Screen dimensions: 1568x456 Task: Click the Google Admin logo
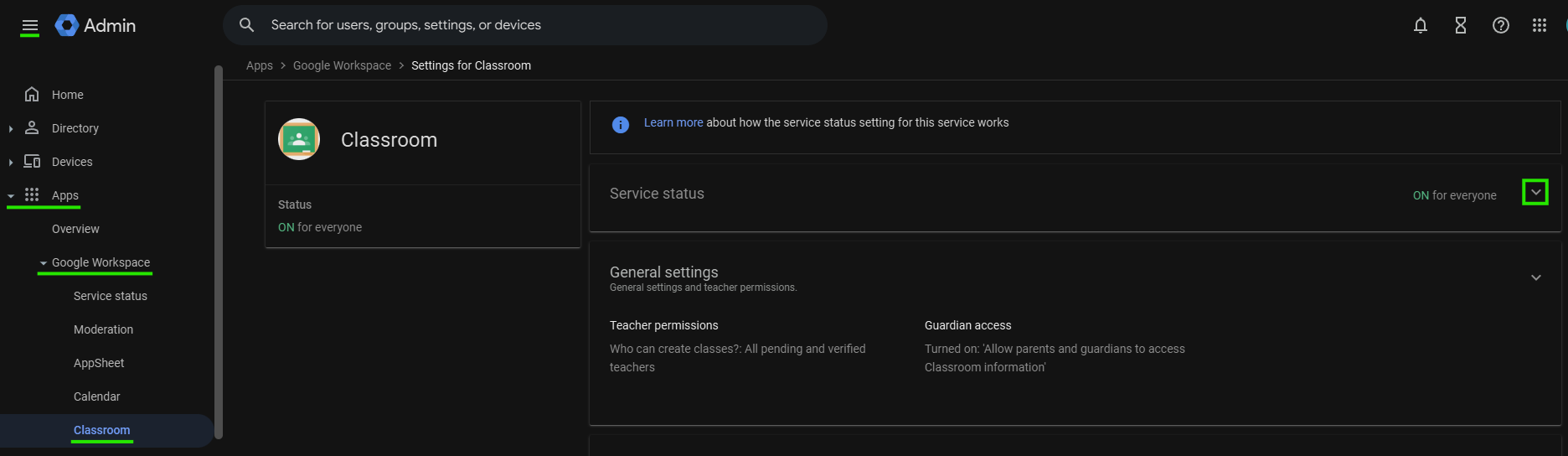[x=67, y=25]
